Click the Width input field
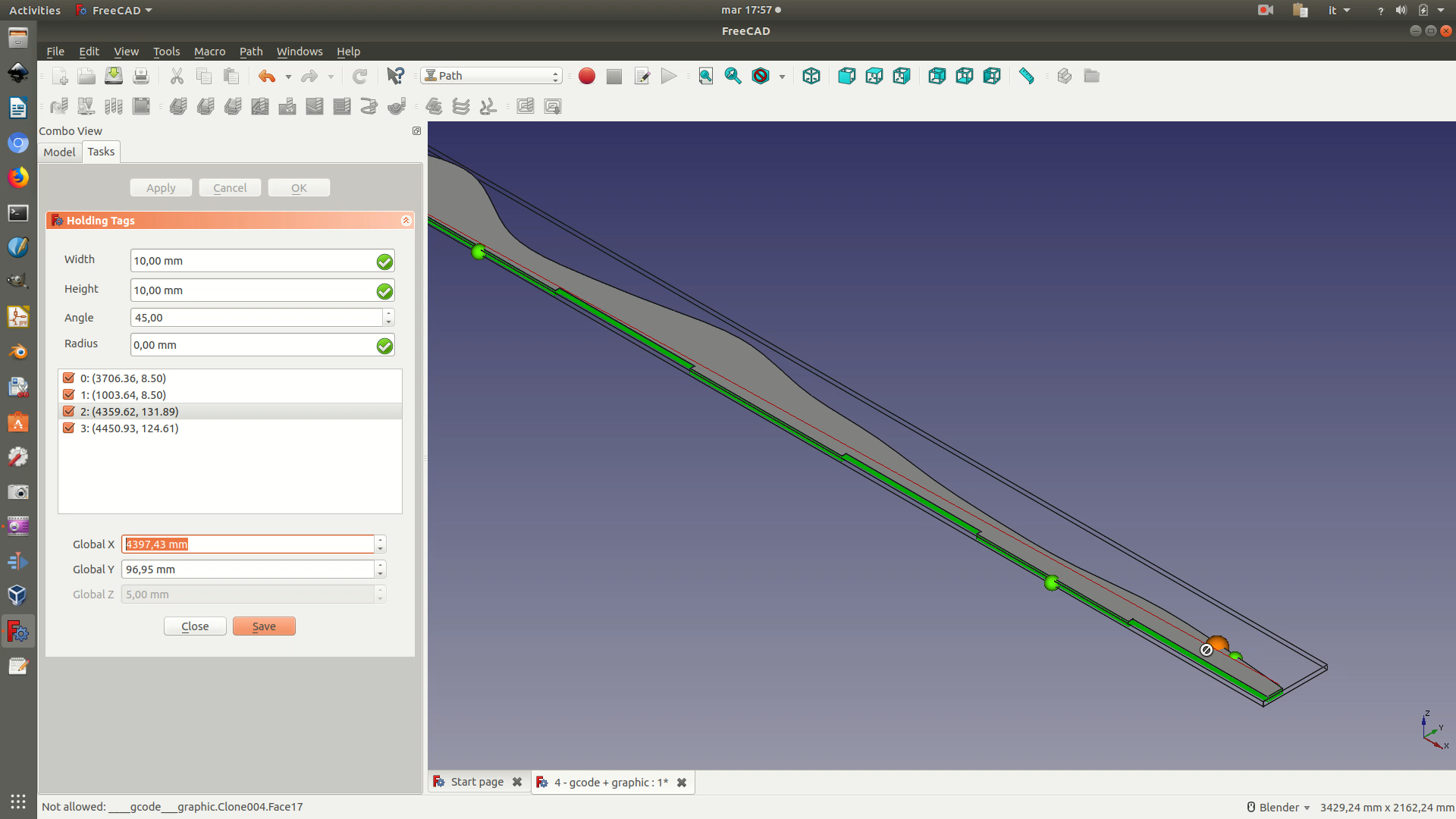The width and height of the screenshot is (1456, 819). 262,261
